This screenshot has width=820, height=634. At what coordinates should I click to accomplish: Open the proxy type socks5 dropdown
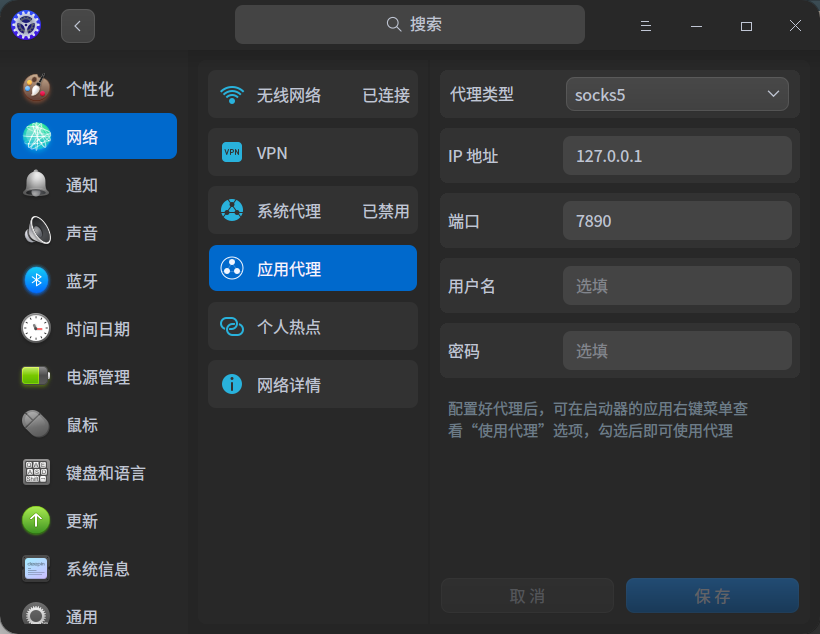[677, 94]
